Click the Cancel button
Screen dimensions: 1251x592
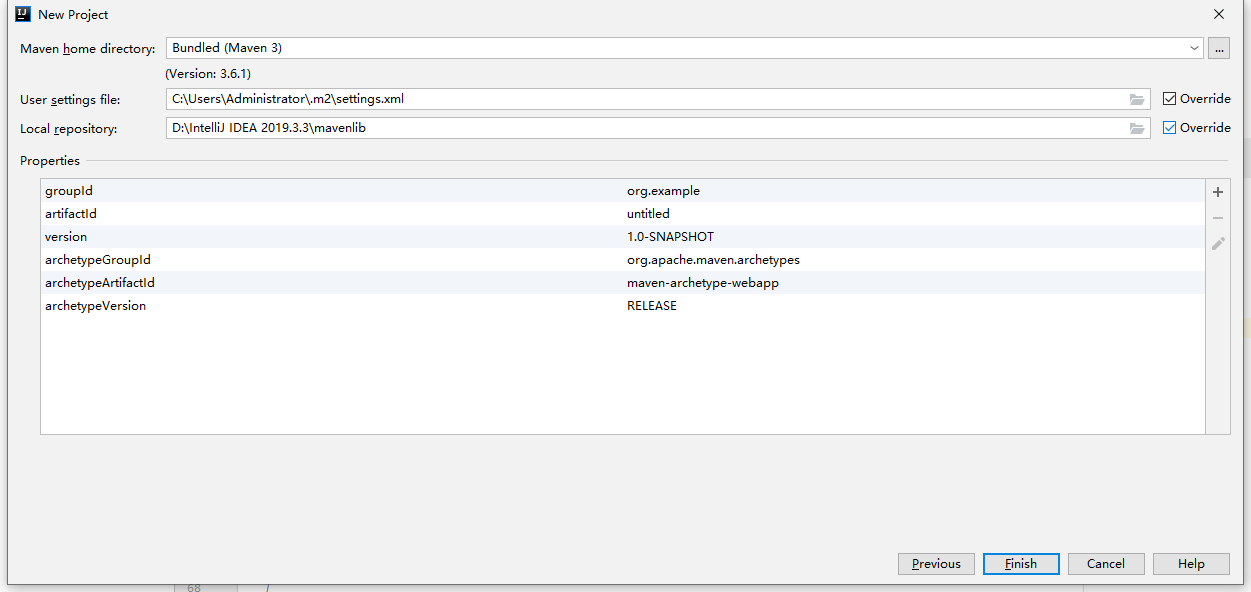pos(1106,564)
